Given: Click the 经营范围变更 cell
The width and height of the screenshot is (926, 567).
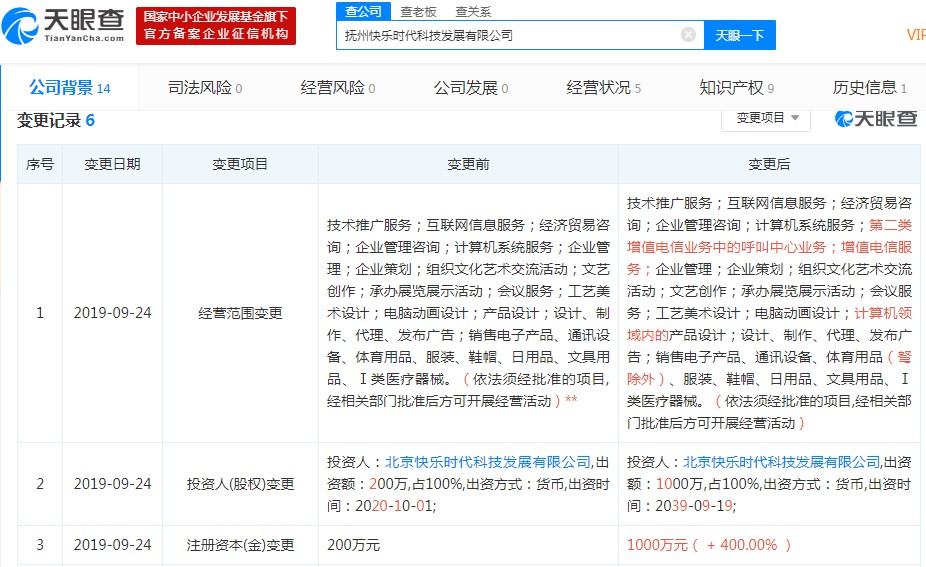Looking at the screenshot, I should pos(240,313).
